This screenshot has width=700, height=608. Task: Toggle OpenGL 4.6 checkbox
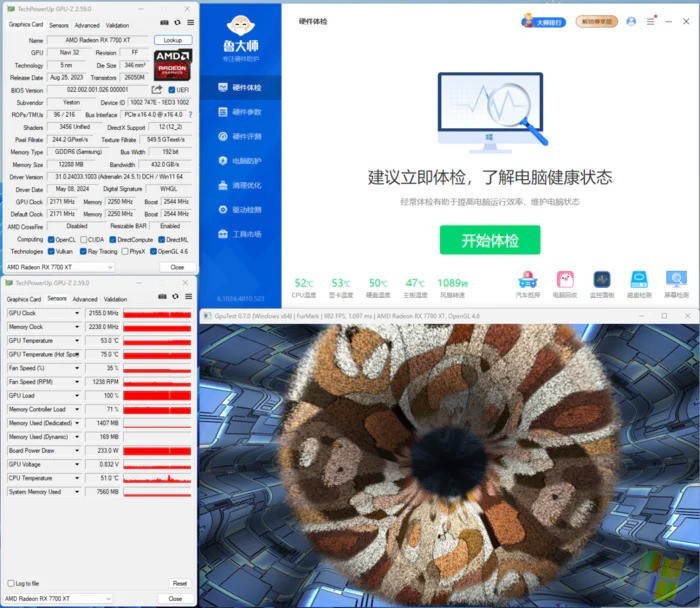(154, 251)
